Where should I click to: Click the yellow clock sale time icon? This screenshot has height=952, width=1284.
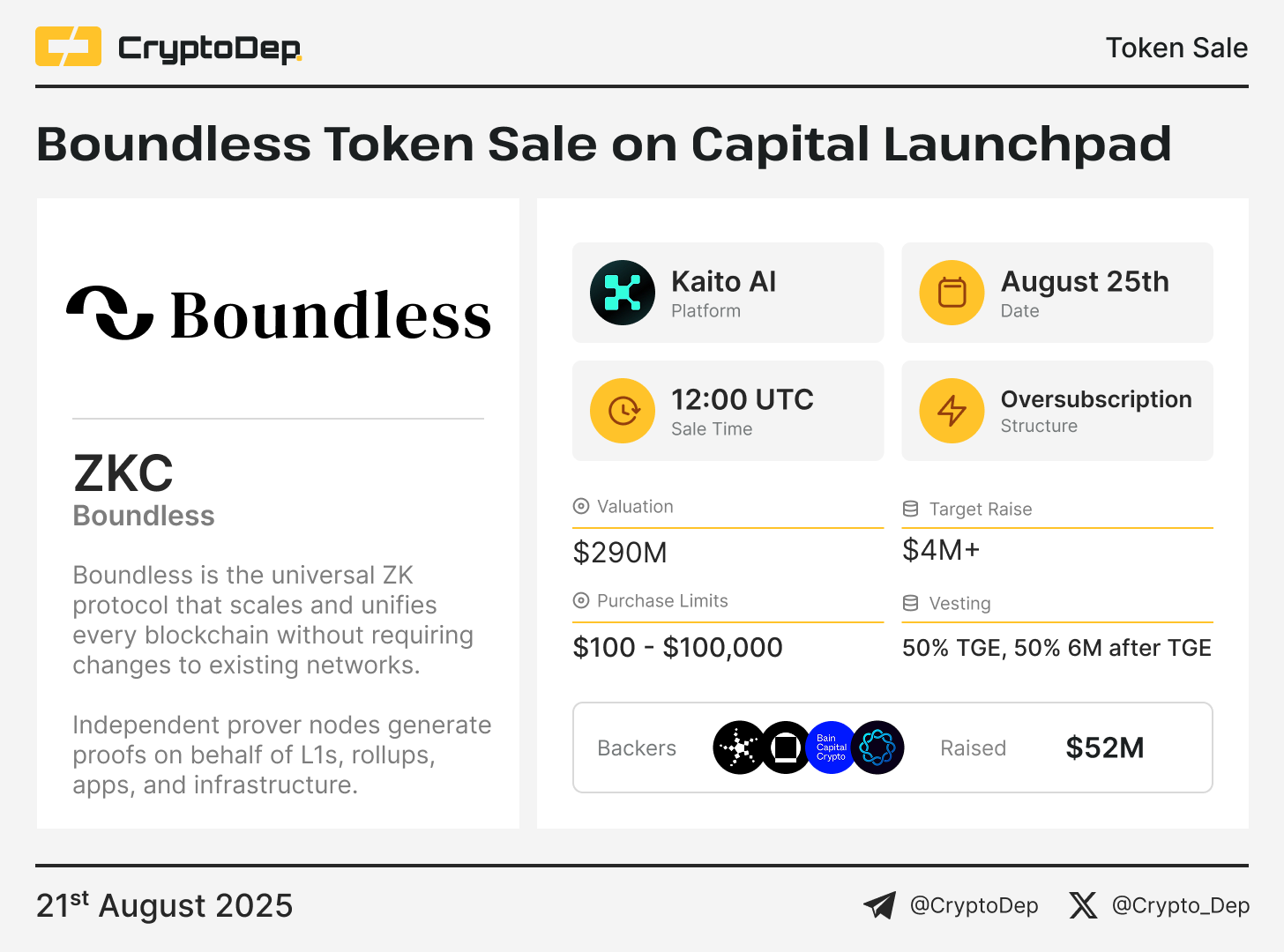pos(623,411)
